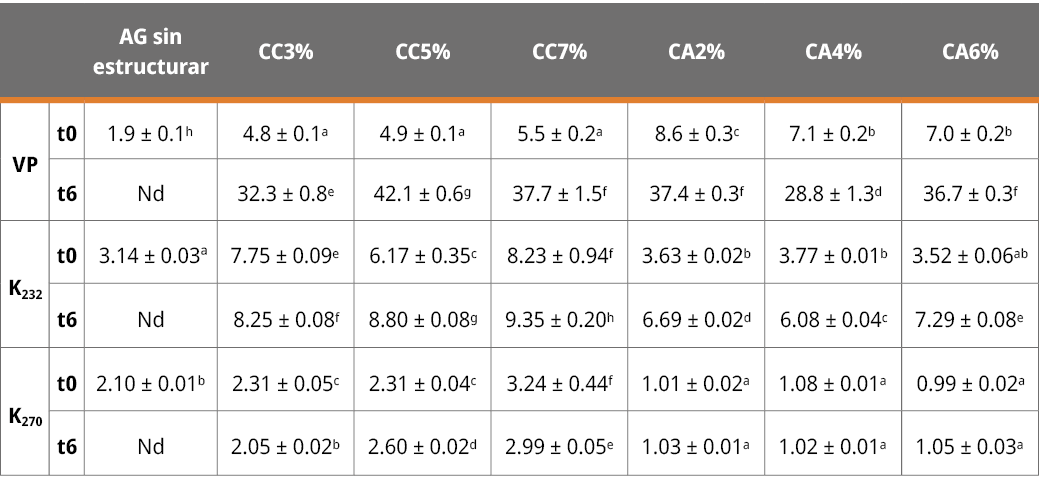Select the K270 row label

[25, 415]
